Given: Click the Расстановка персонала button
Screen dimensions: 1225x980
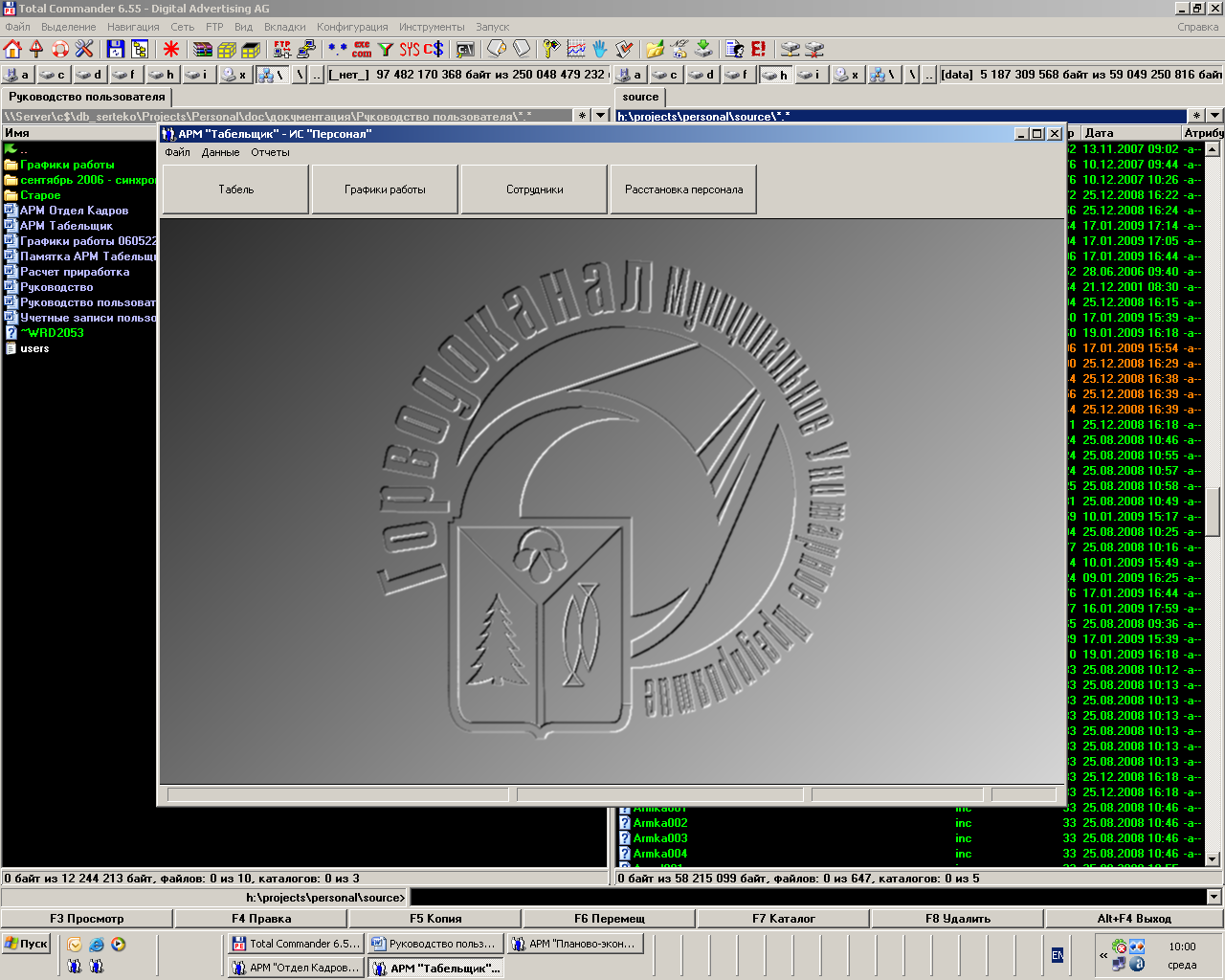Looking at the screenshot, I should pyautogui.click(x=683, y=189).
